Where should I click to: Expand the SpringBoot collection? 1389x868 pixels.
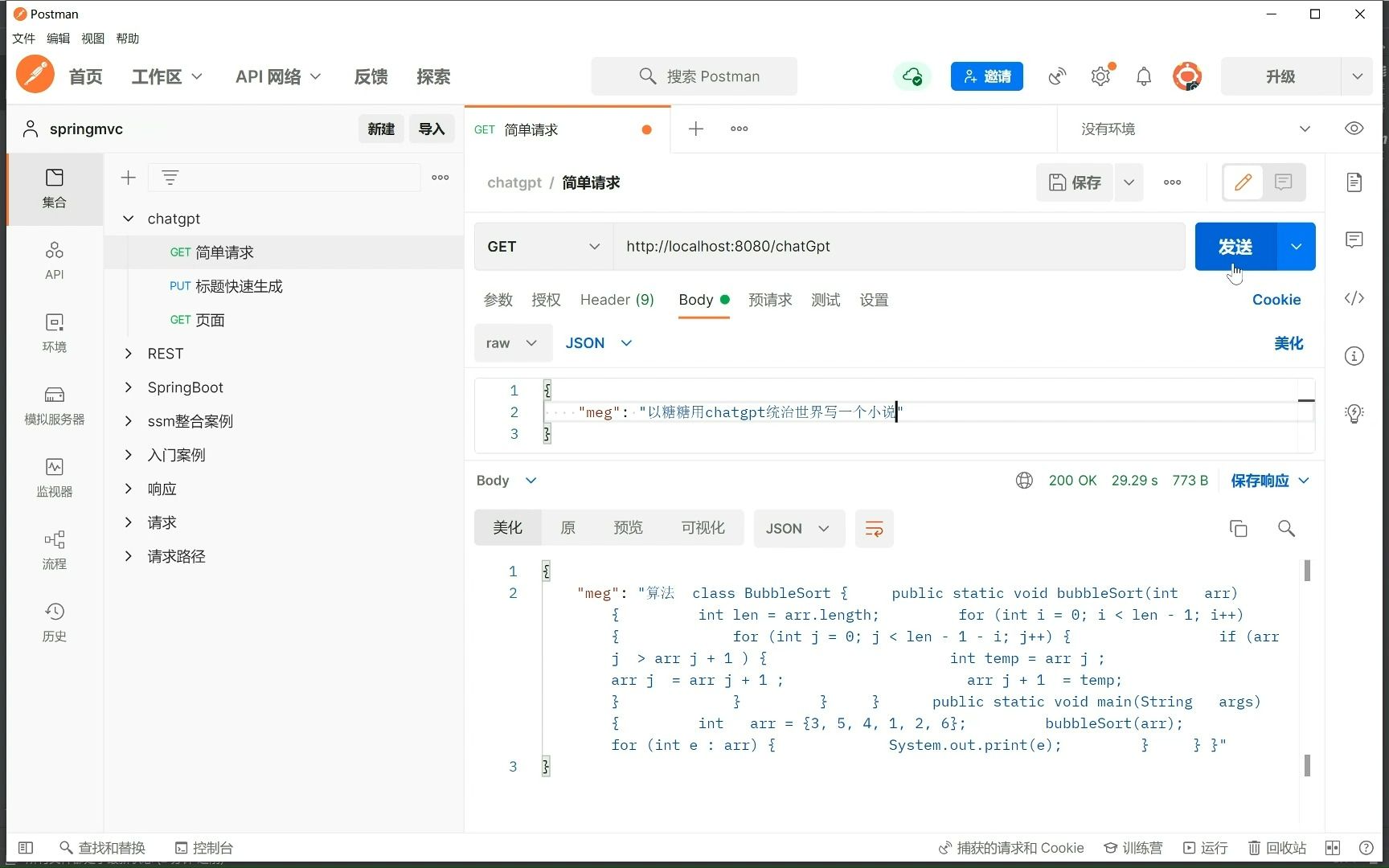pos(128,387)
